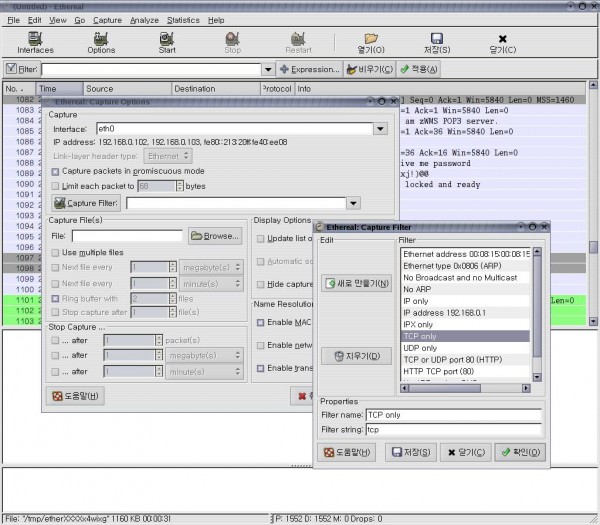
Task: Click the Restart capture toolbar icon
Action: point(298,42)
